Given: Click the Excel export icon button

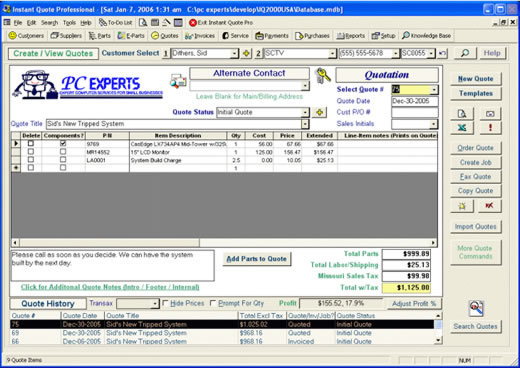Looking at the screenshot, I should tap(462, 128).
